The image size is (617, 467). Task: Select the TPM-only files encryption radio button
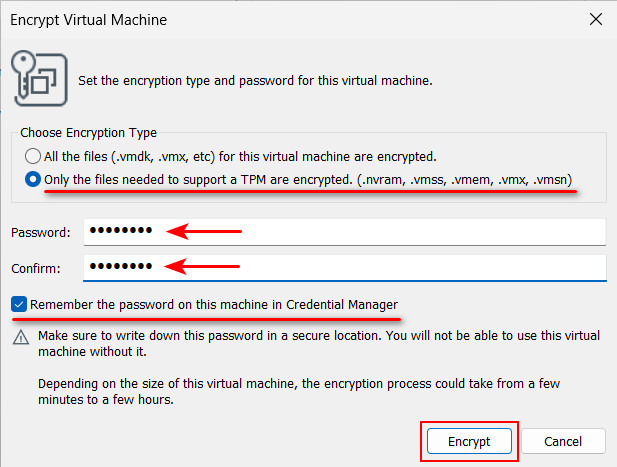[x=33, y=179]
